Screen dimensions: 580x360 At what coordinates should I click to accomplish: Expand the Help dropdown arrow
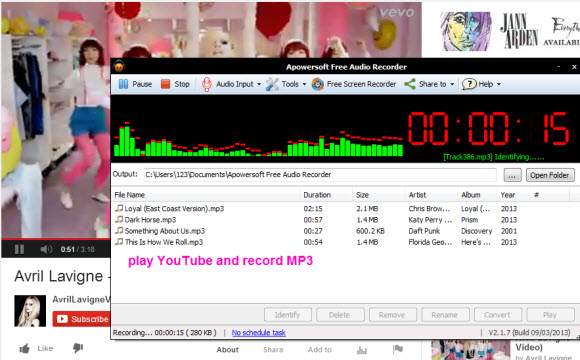pyautogui.click(x=499, y=85)
